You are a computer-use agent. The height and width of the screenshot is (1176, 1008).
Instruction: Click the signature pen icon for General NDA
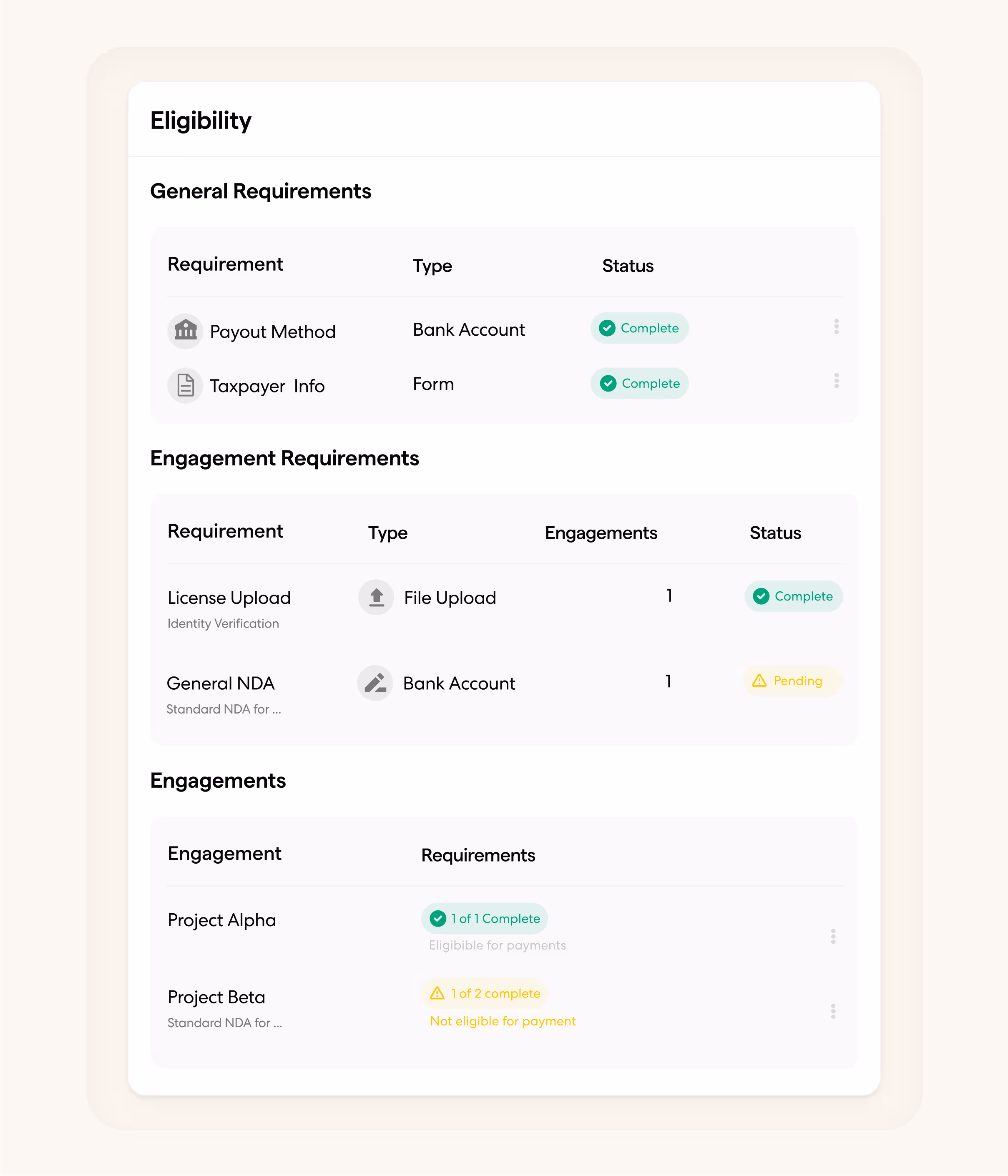375,683
